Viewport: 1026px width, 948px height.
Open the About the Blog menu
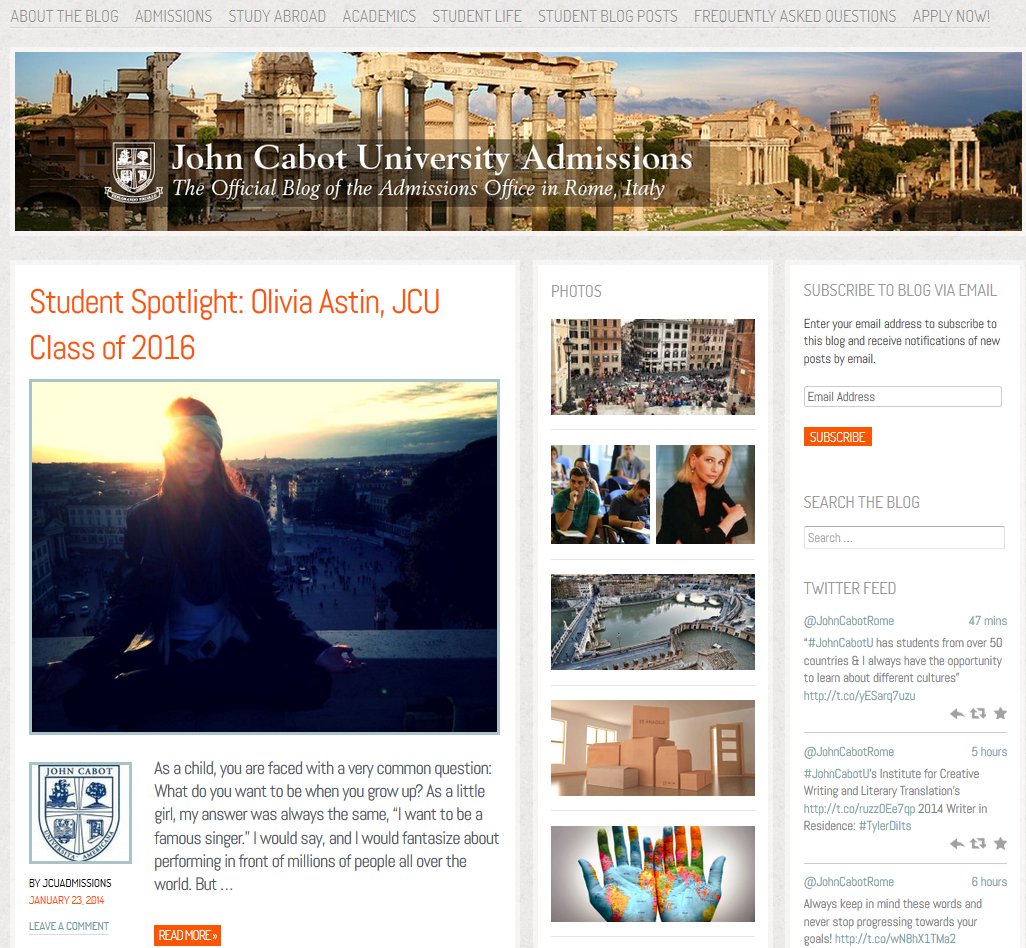click(65, 16)
